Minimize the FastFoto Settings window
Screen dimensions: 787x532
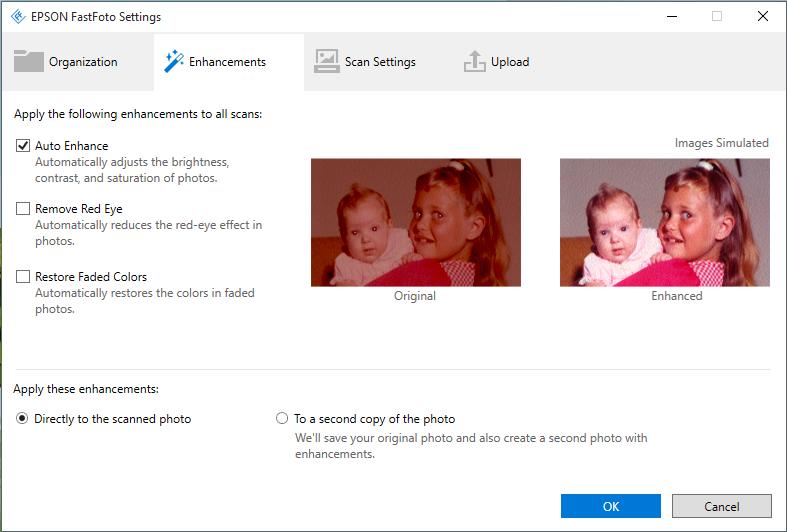[671, 17]
